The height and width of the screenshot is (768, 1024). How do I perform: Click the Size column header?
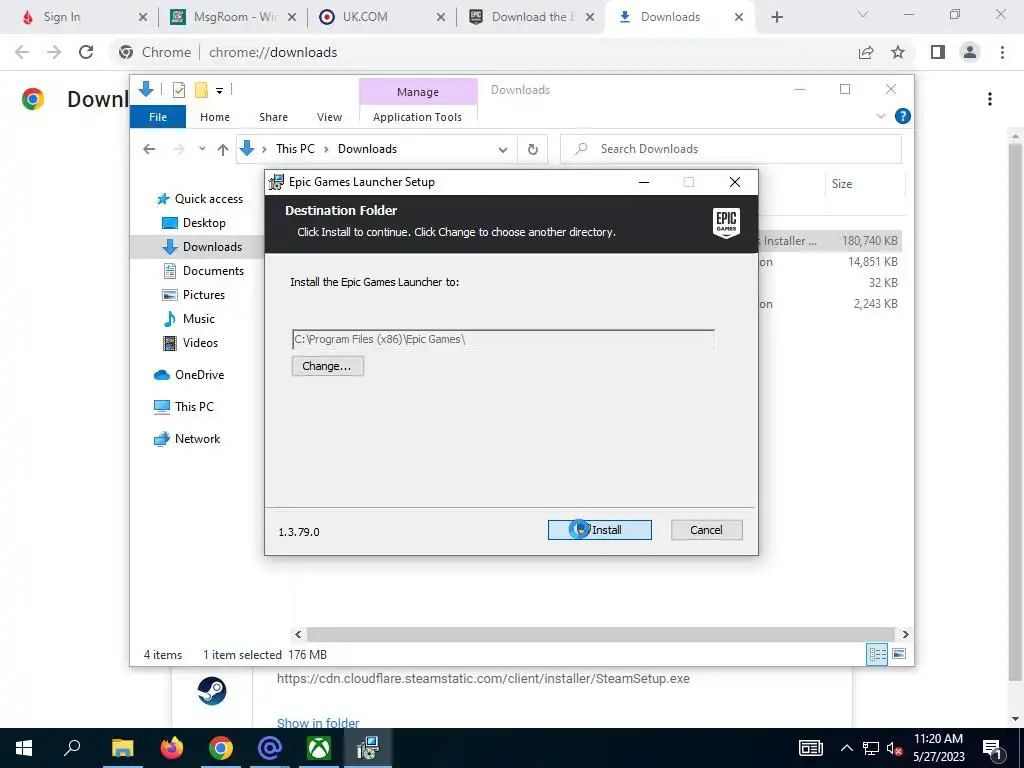[865, 184]
